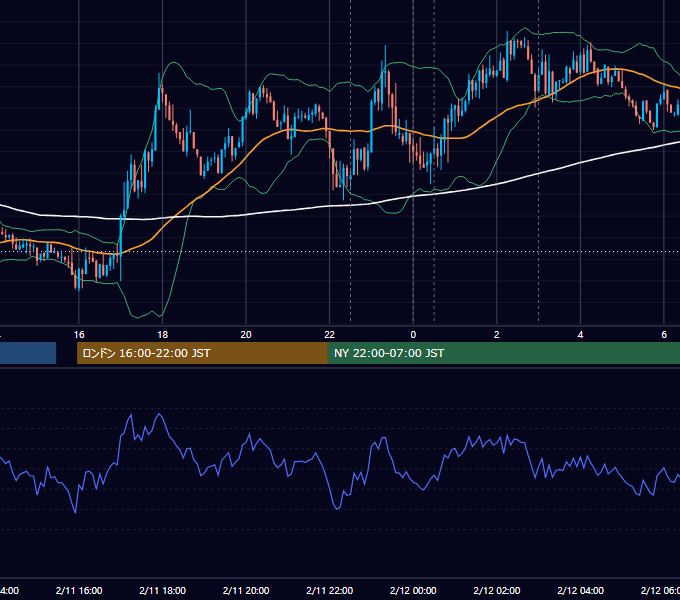Click the 2/11 20:00 time axis label
680x600 pixels.
[x=246, y=590]
